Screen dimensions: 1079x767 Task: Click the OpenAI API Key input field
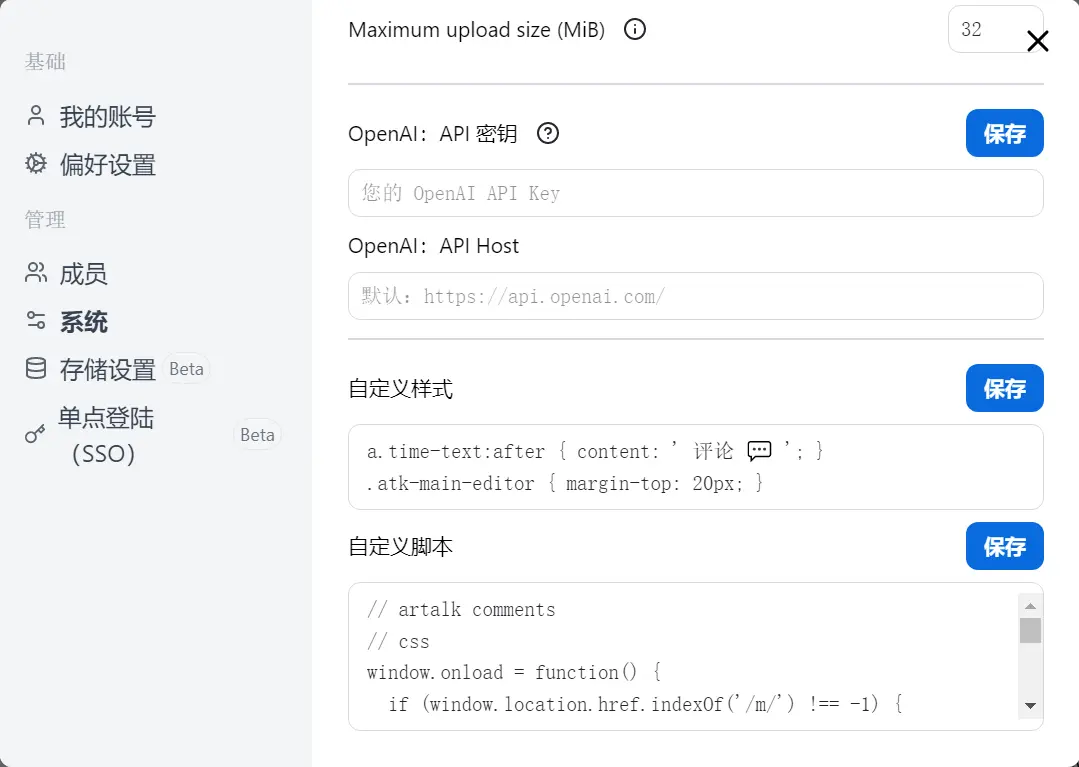[695, 193]
